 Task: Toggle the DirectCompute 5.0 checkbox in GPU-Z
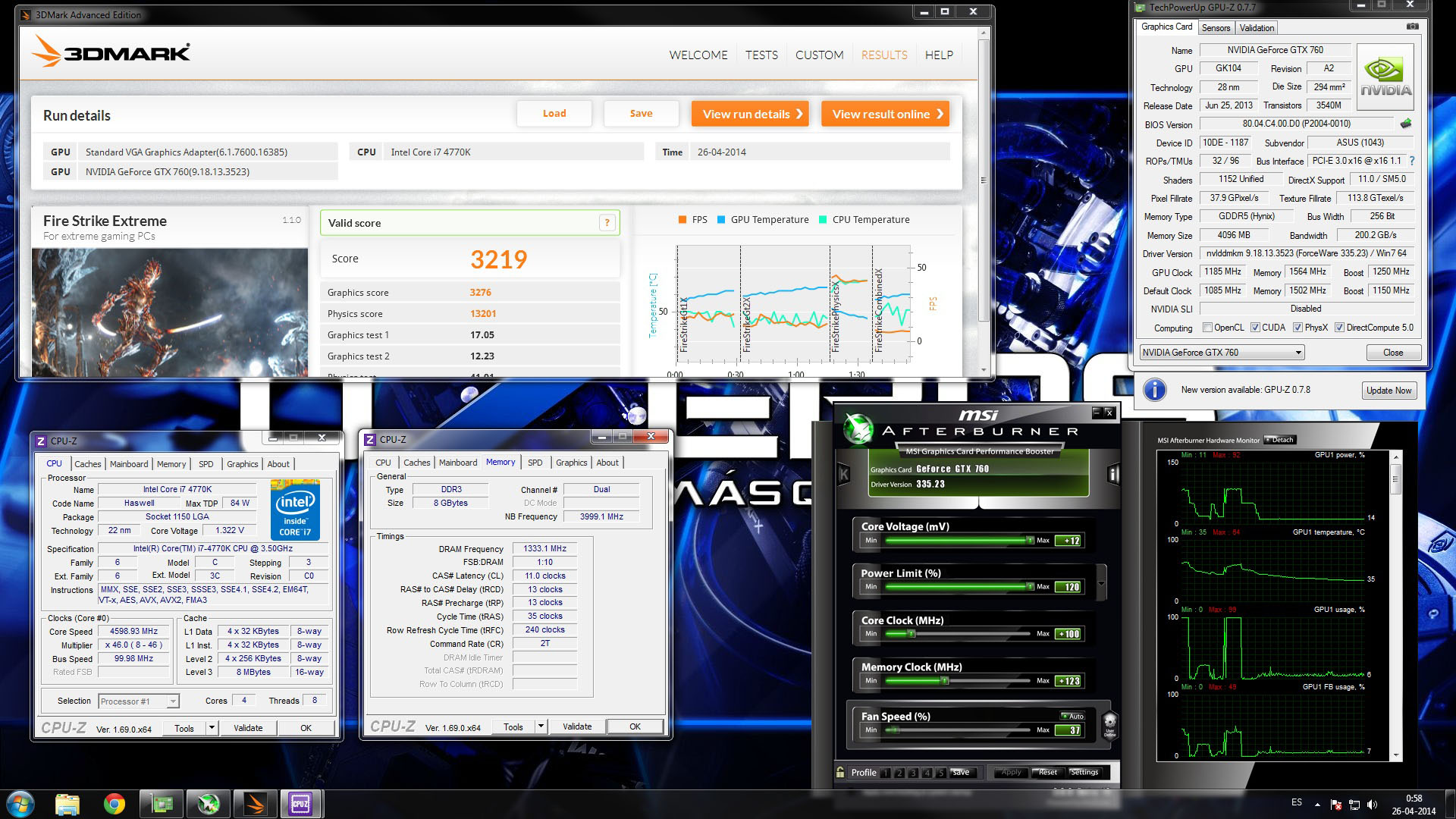point(1339,328)
